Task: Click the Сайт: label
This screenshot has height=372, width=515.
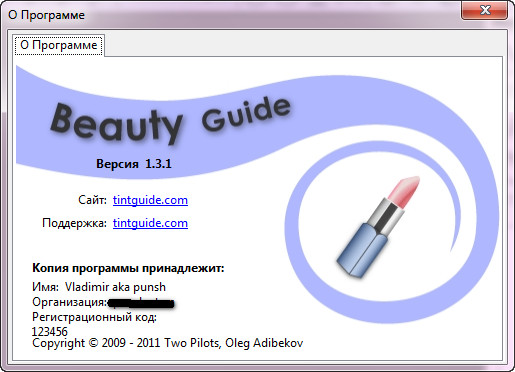Action: [x=92, y=200]
